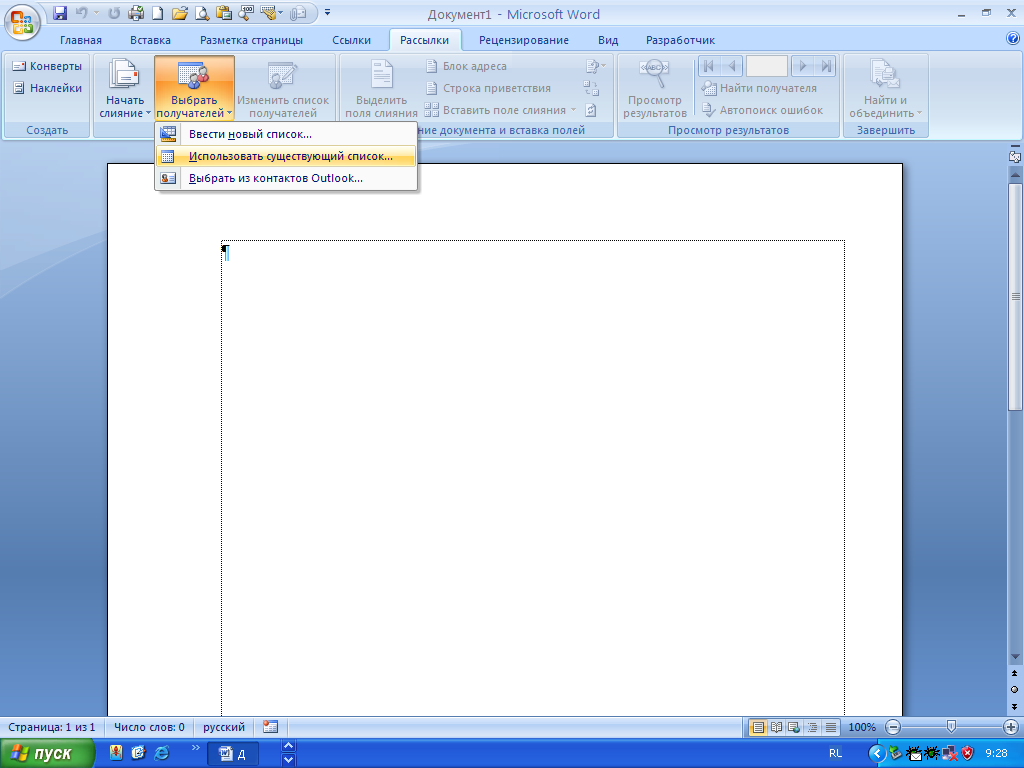Click the 100% zoom magnifier icon
1024x768 pixels.
tap(246, 12)
